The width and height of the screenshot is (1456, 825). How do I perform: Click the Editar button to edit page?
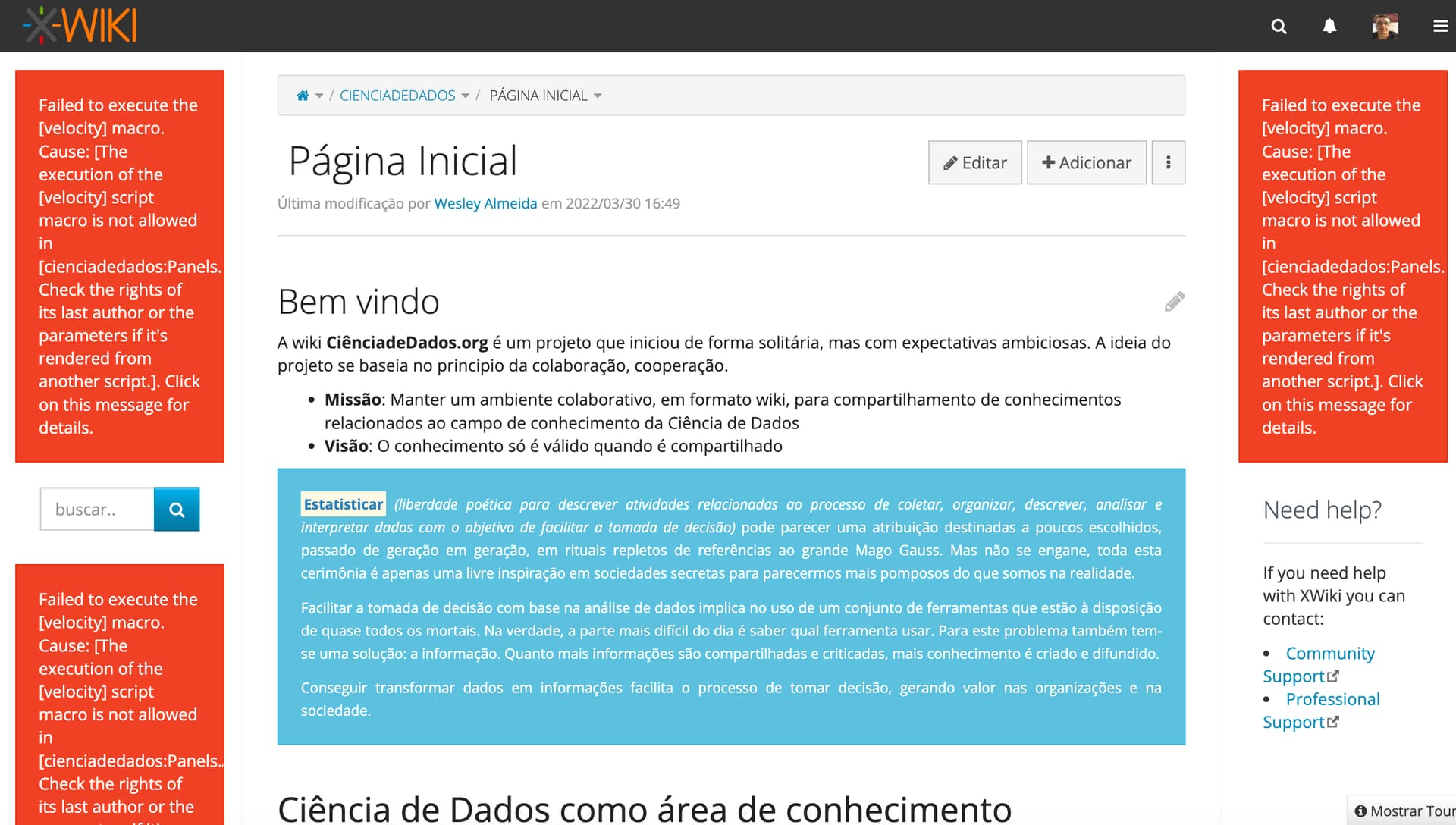tap(975, 162)
